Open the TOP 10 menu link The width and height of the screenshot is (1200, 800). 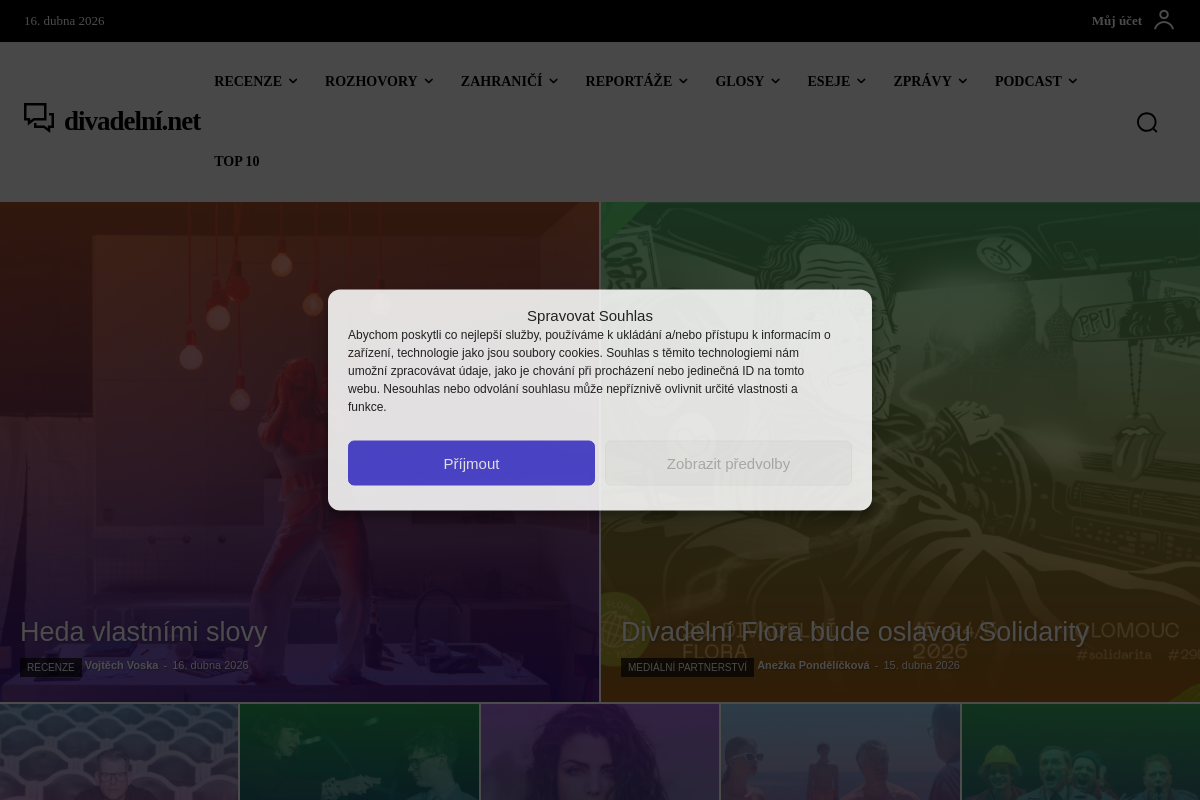[x=236, y=161]
